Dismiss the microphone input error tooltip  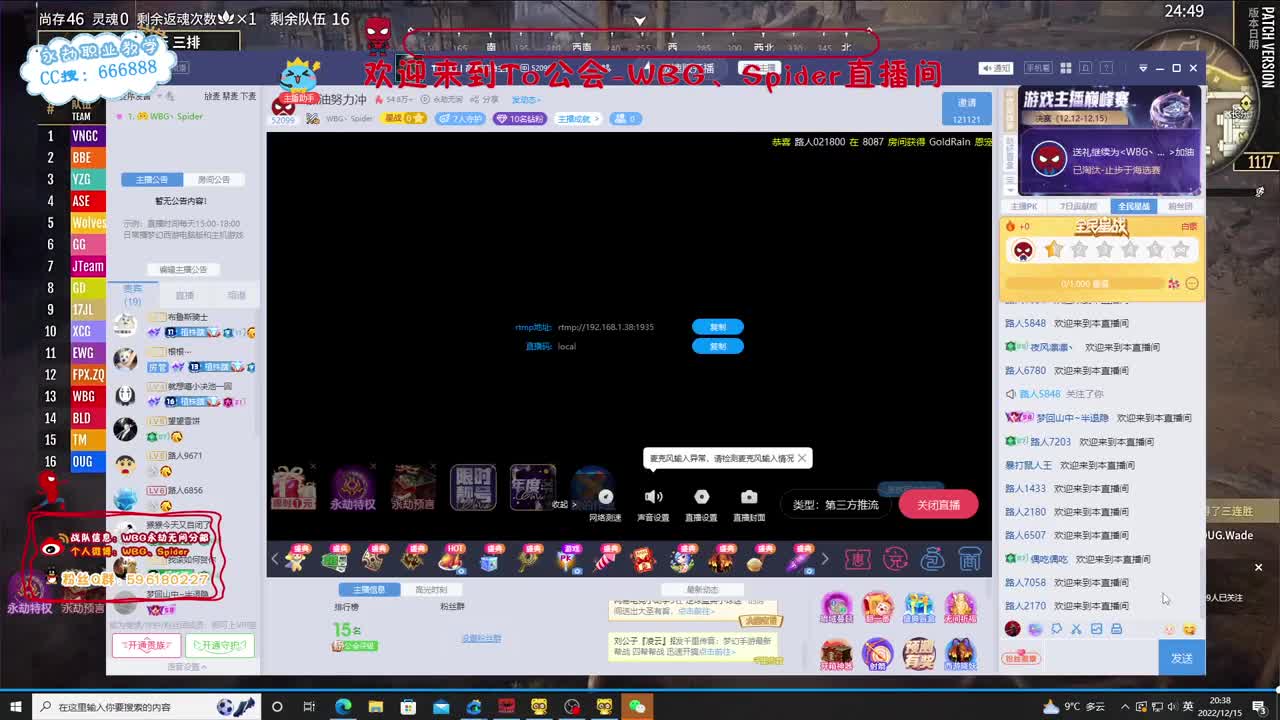[801, 458]
